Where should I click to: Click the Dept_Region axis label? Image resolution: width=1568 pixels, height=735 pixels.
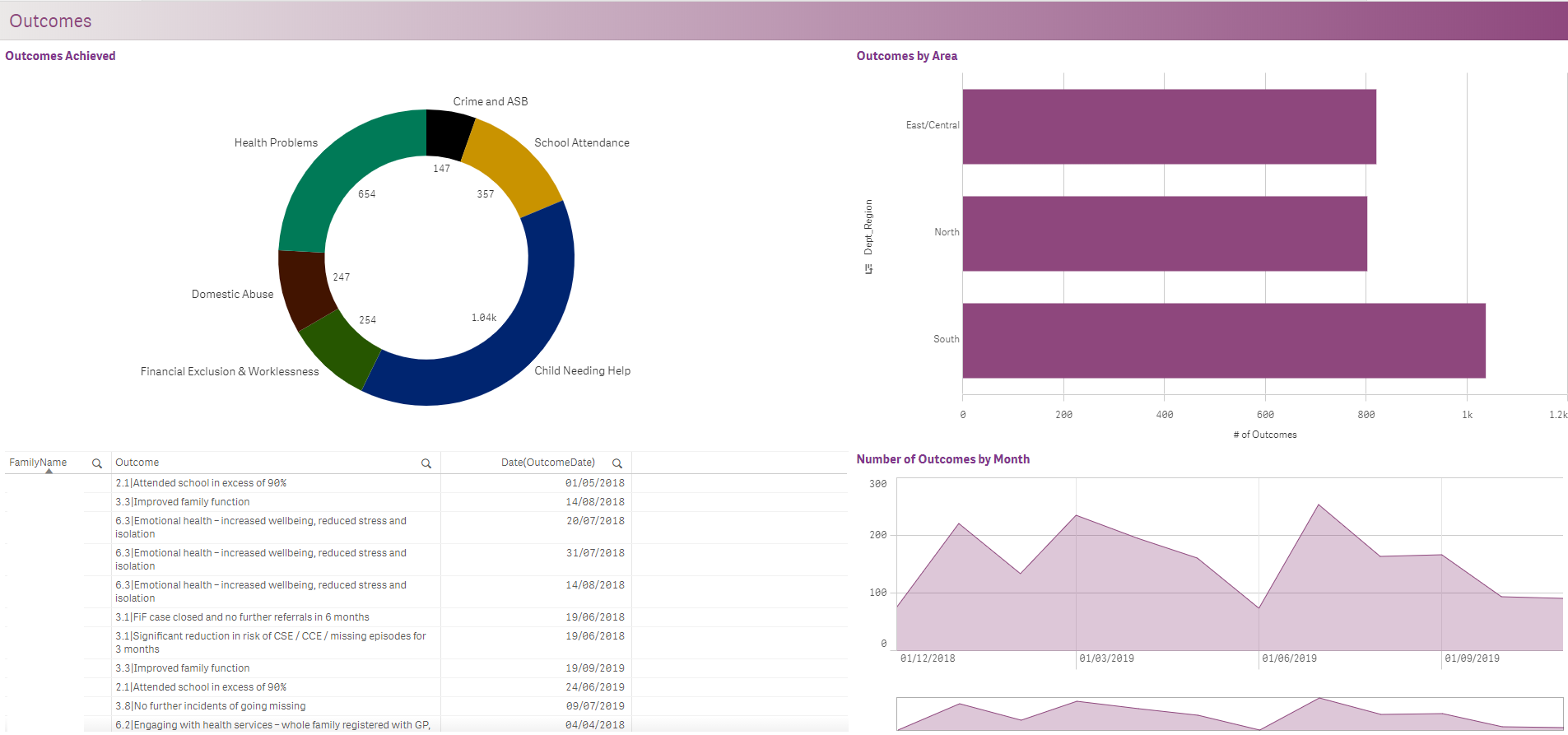(x=868, y=227)
